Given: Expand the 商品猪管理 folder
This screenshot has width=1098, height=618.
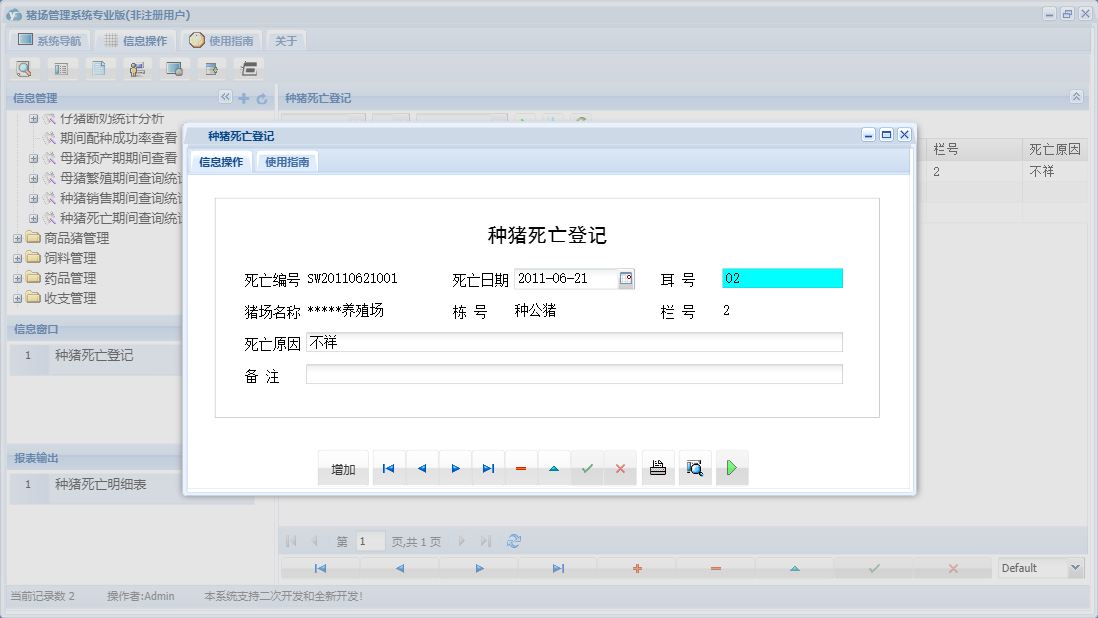Looking at the screenshot, I should tap(18, 239).
